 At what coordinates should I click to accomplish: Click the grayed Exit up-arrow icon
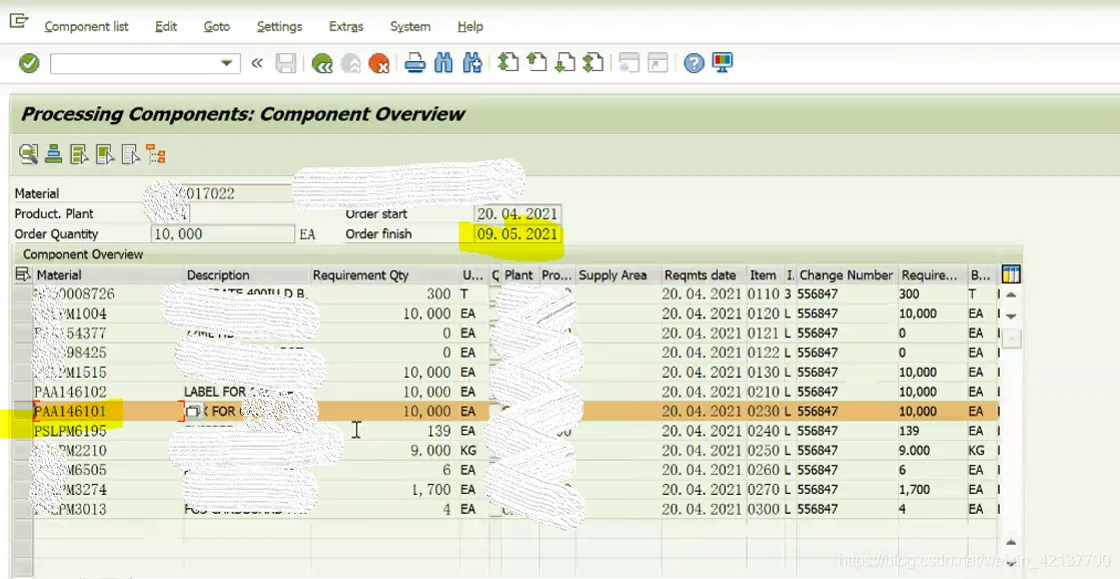[x=351, y=64]
